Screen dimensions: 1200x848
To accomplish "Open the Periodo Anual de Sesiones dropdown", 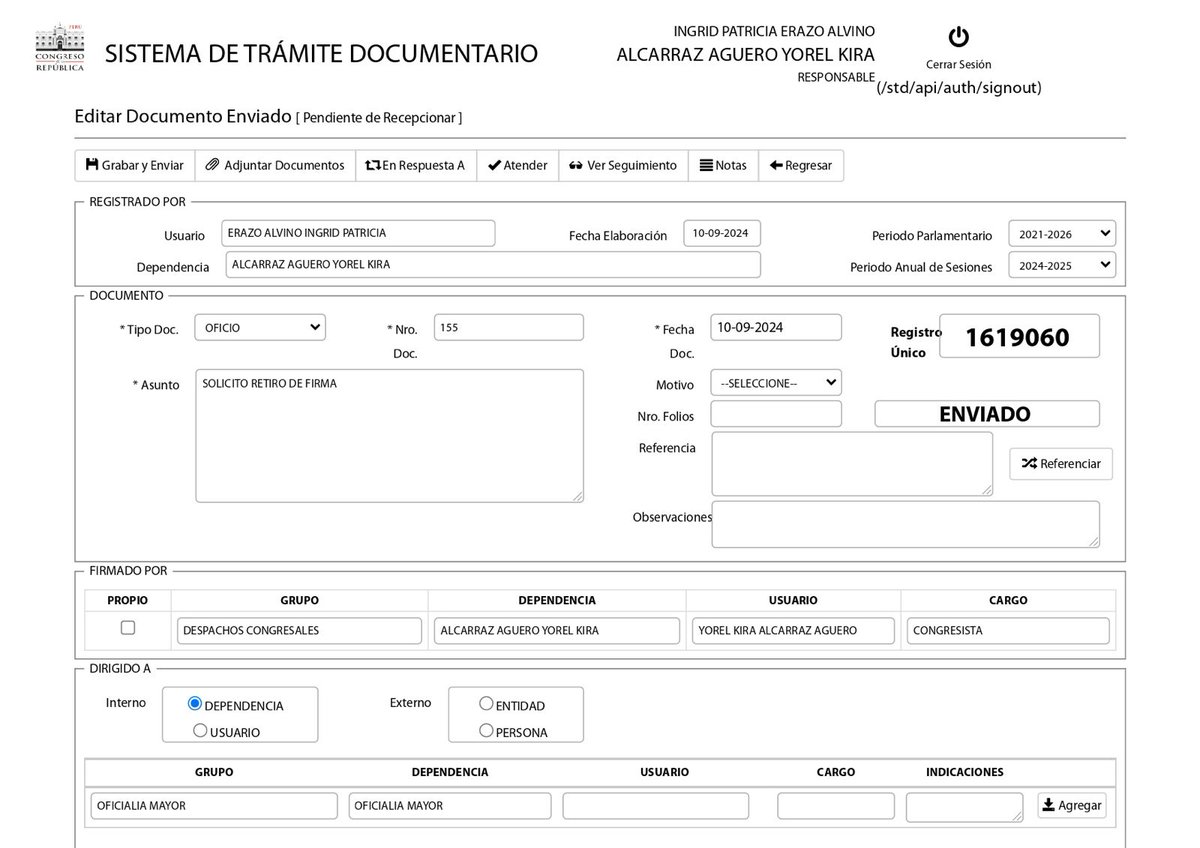I will [1062, 265].
